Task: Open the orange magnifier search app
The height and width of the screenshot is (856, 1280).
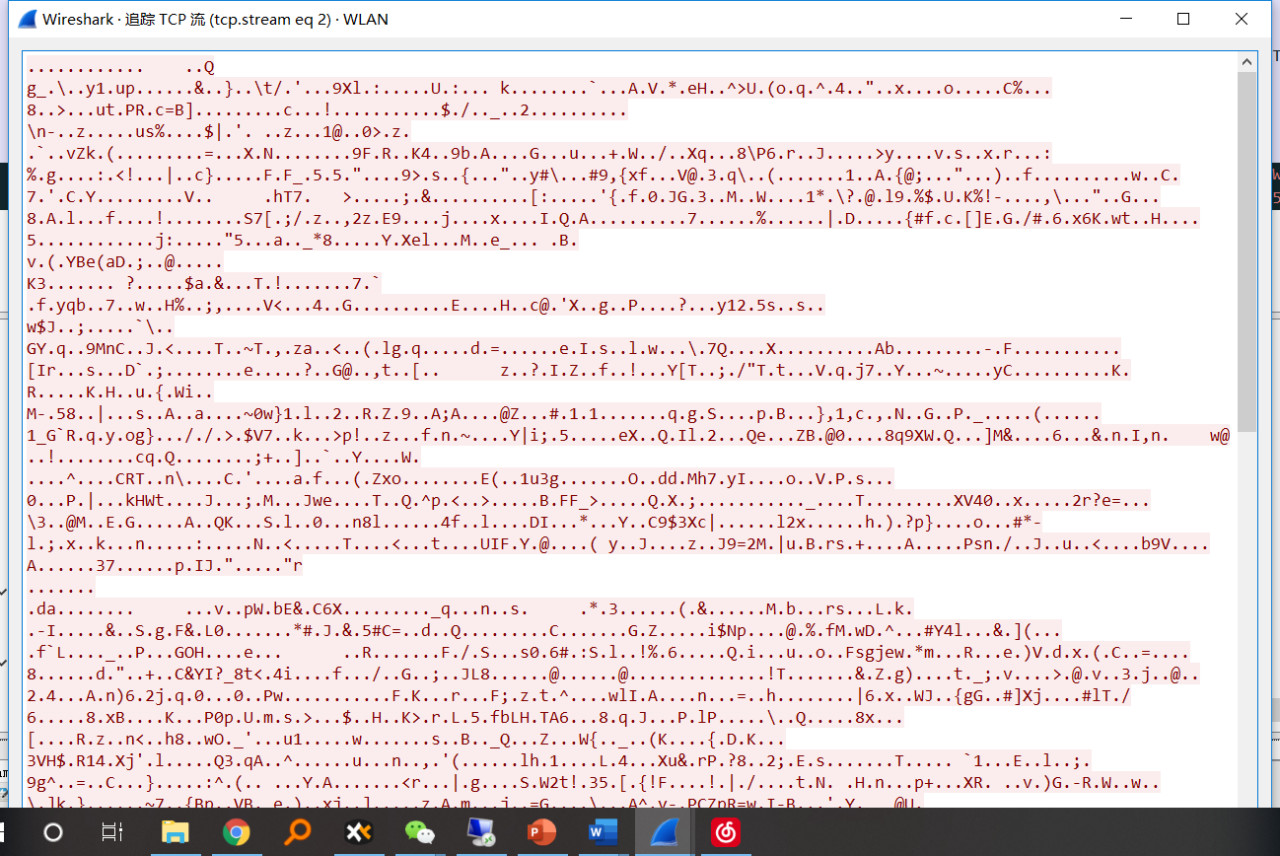Action: 297,832
